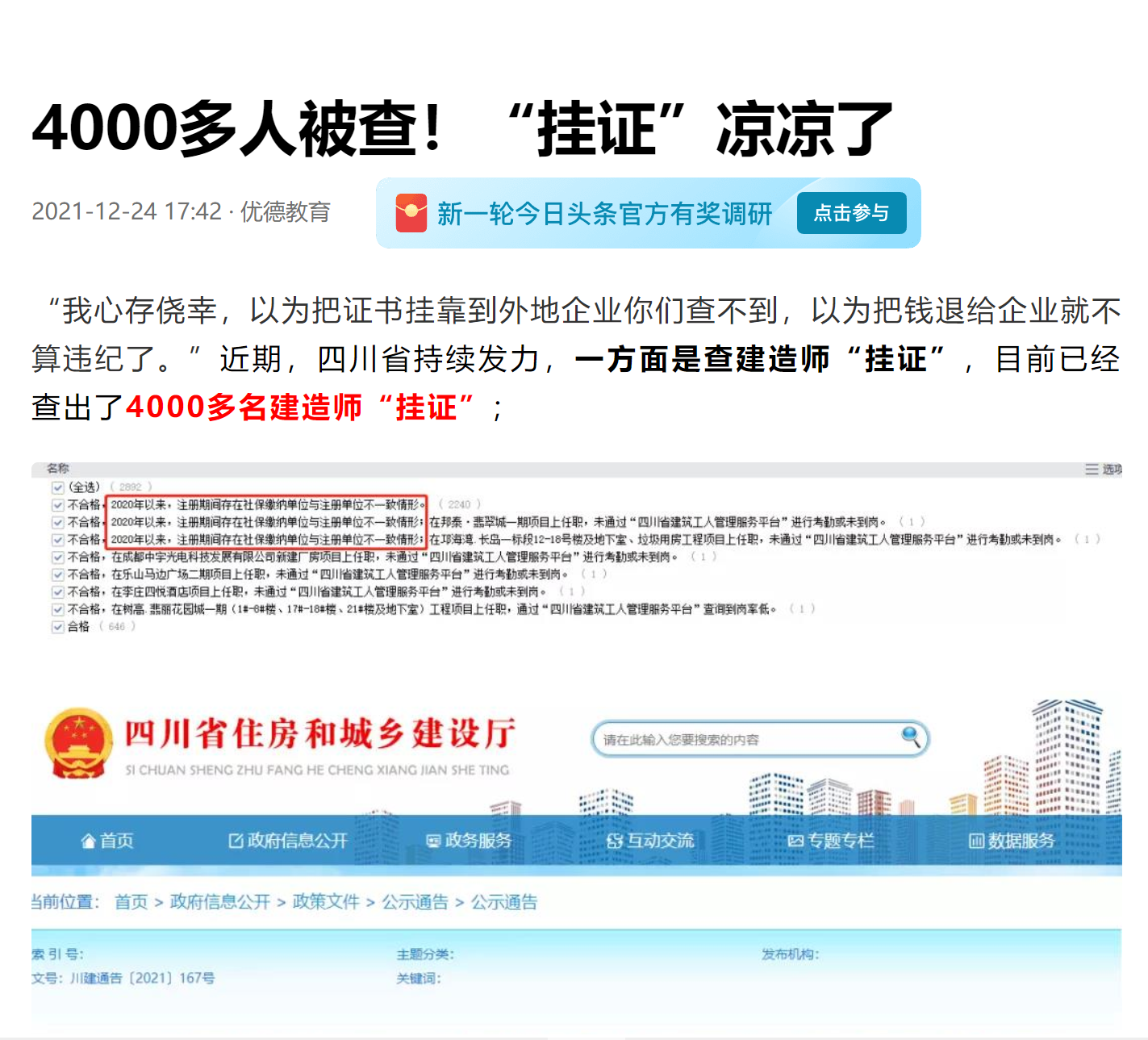The image size is (1148, 1040).
Task: Toggle the (全选) checkbox
Action: coord(58,487)
